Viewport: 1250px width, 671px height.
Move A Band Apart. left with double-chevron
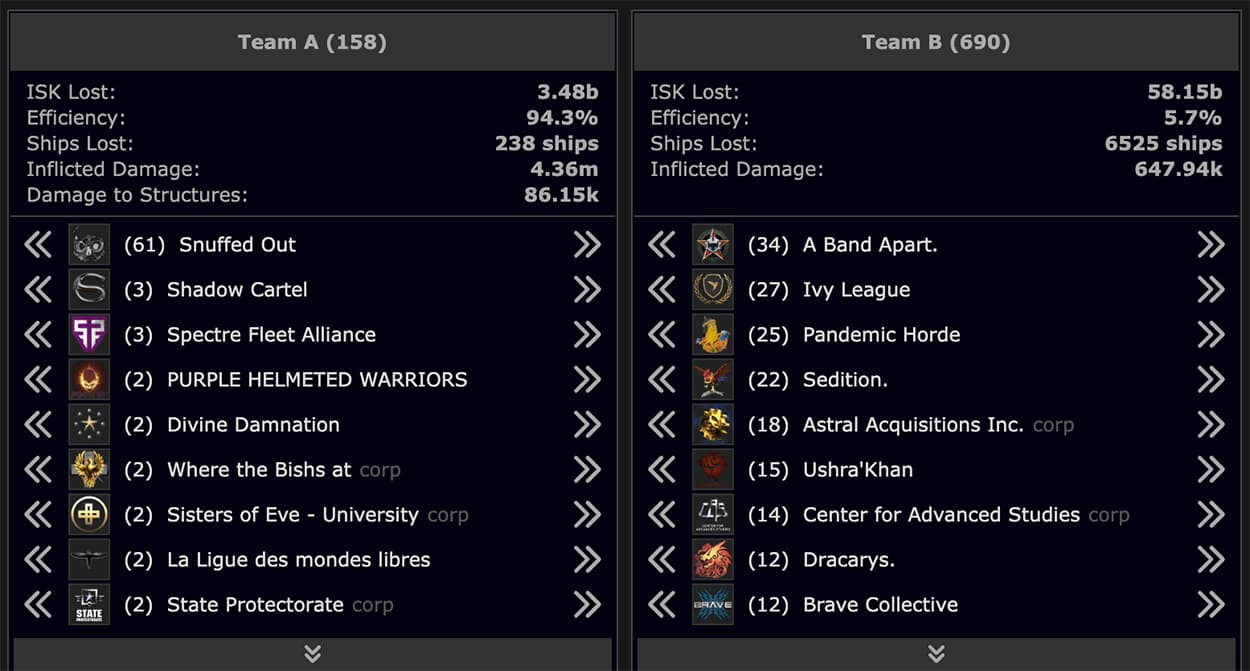coord(661,245)
